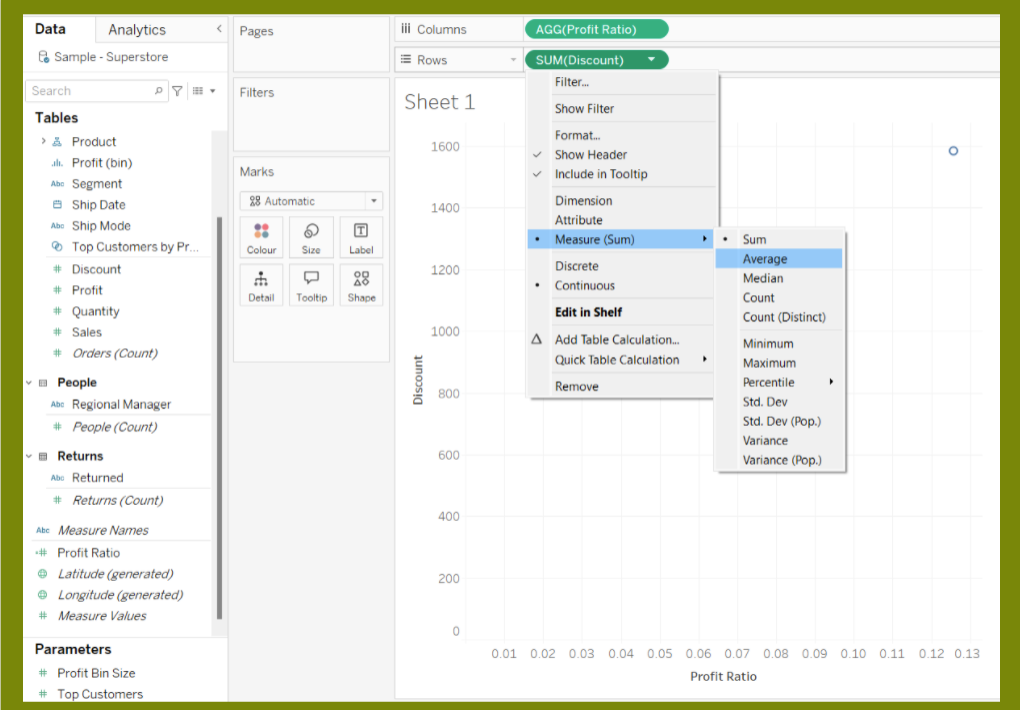The image size is (1020, 710).
Task: Collapse the People table
Action: point(29,383)
